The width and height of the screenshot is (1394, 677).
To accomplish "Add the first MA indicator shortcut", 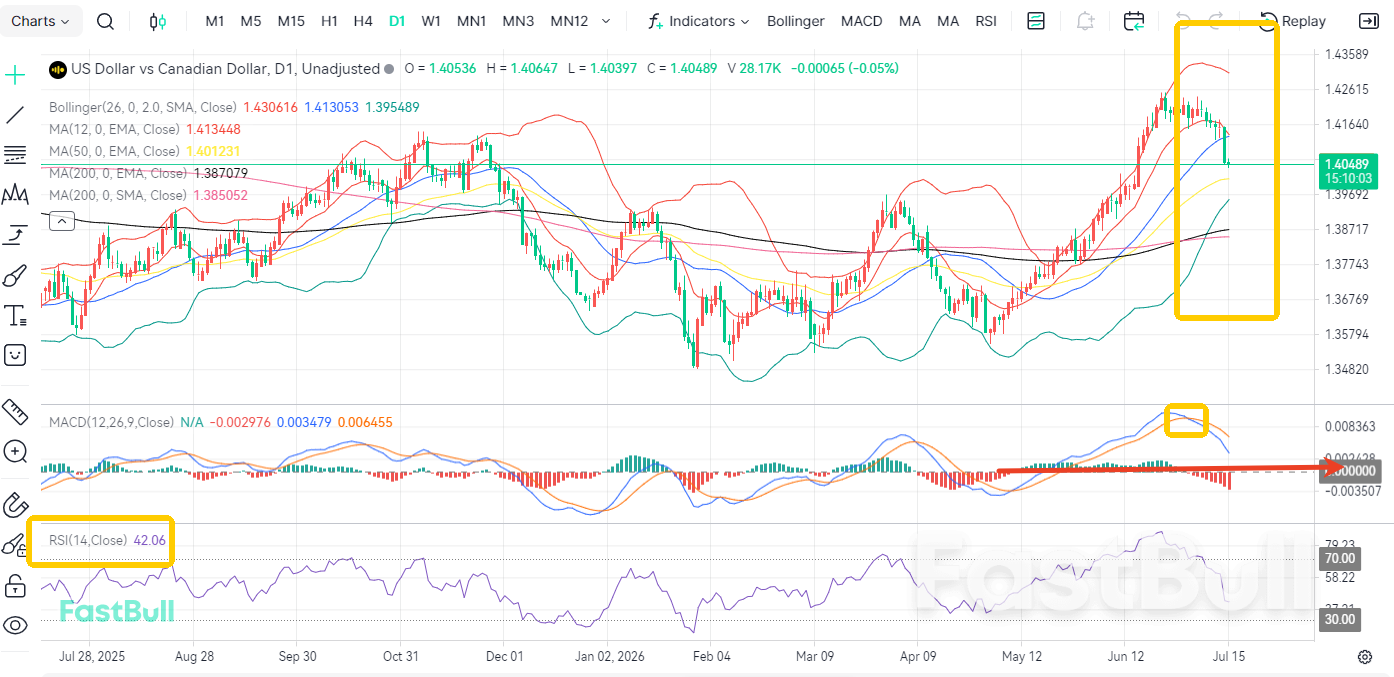I will [910, 21].
